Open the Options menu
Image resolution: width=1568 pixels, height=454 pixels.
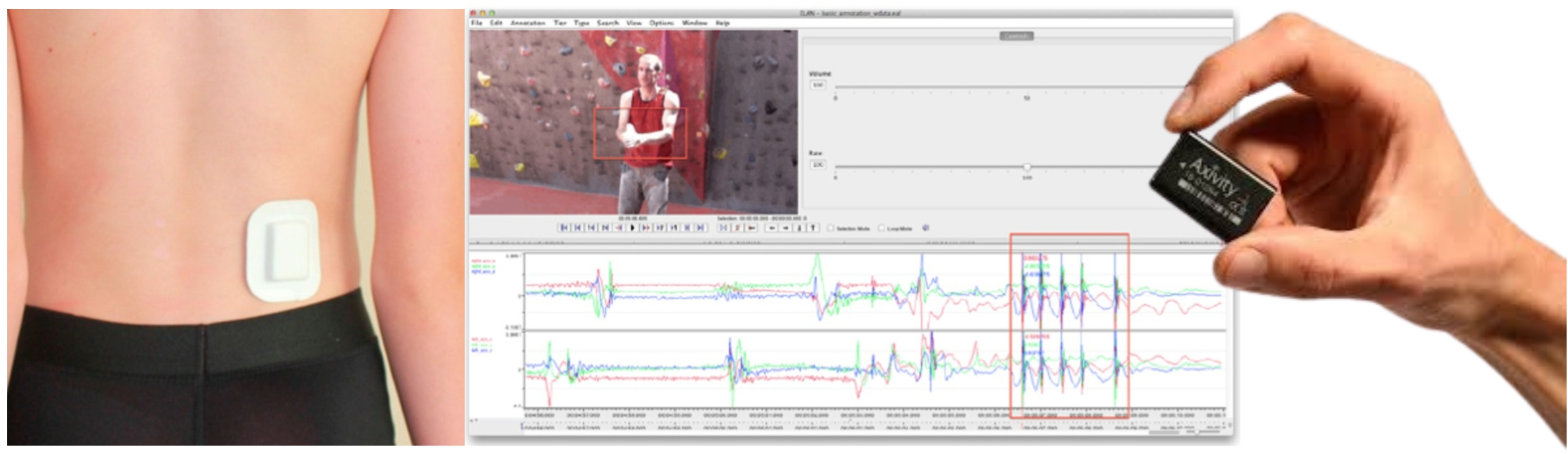pos(661,23)
